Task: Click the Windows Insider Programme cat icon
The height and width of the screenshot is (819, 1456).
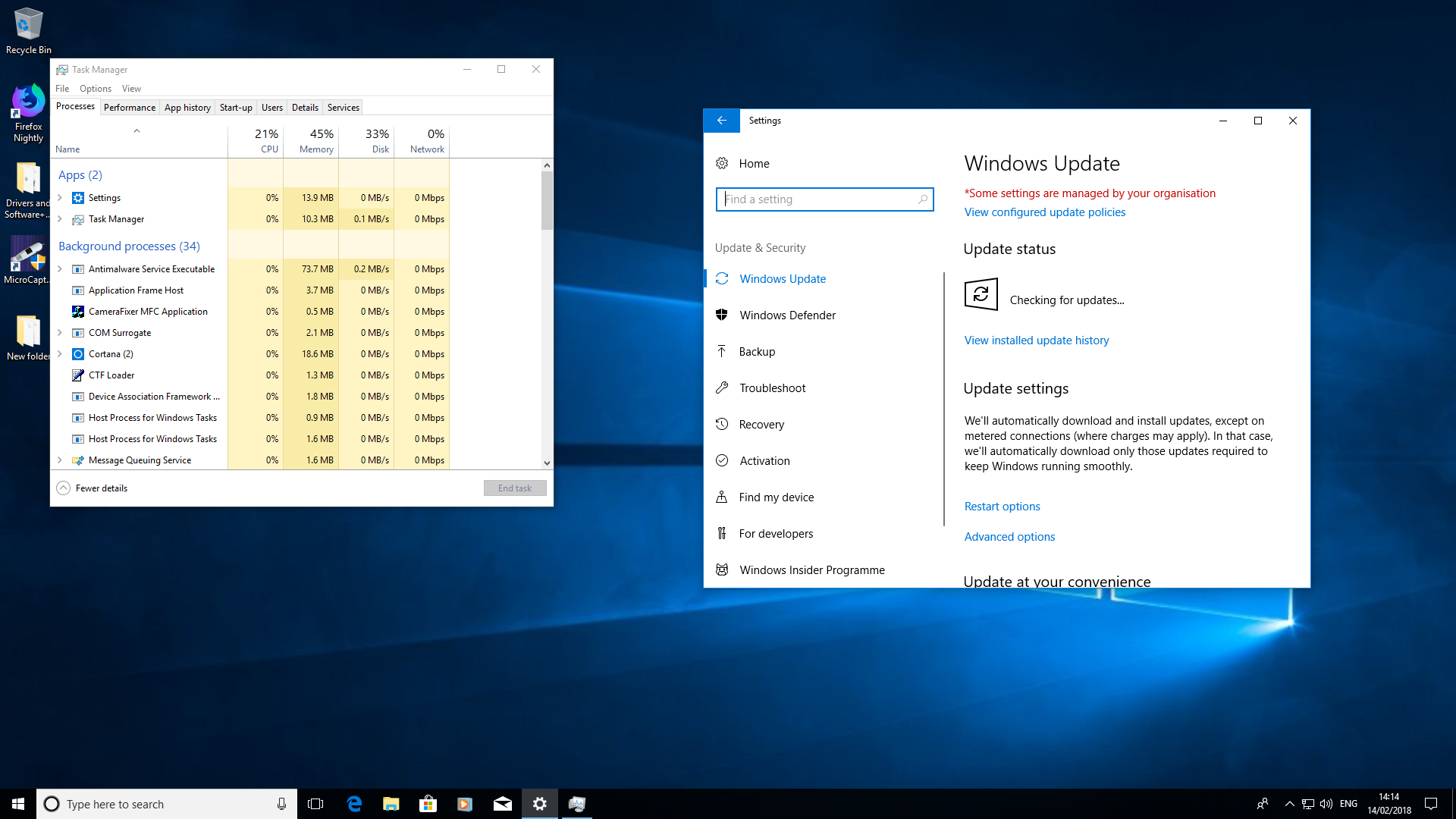Action: point(722,570)
